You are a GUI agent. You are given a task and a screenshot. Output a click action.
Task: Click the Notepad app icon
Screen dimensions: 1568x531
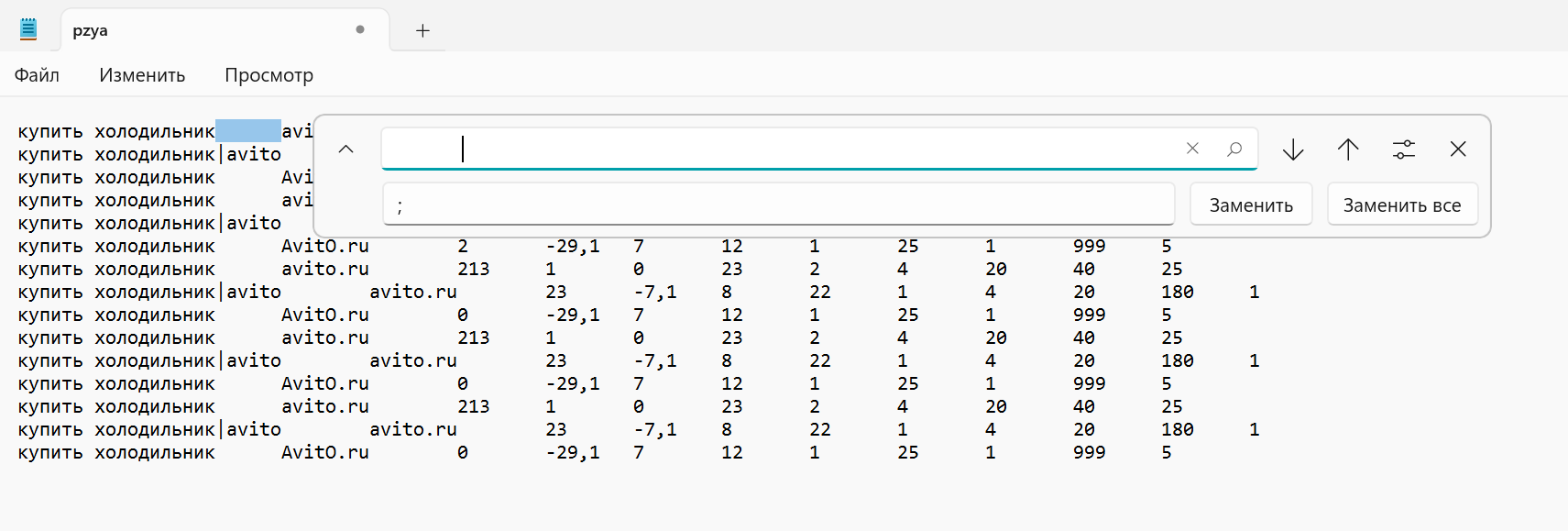coord(28,29)
